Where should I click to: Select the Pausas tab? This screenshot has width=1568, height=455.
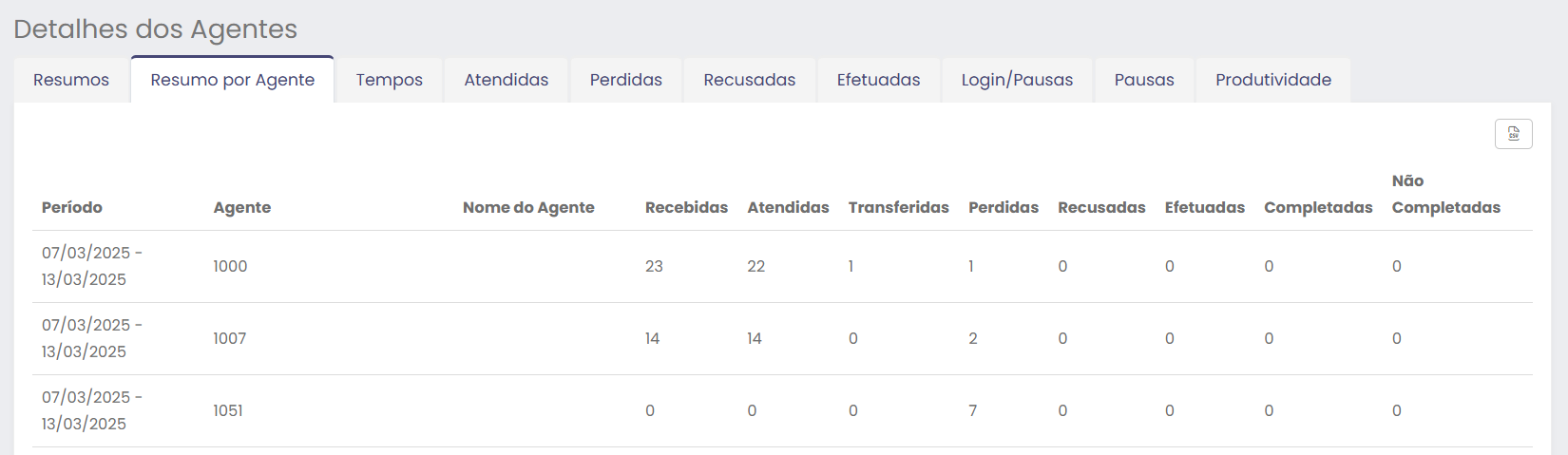point(1144,80)
